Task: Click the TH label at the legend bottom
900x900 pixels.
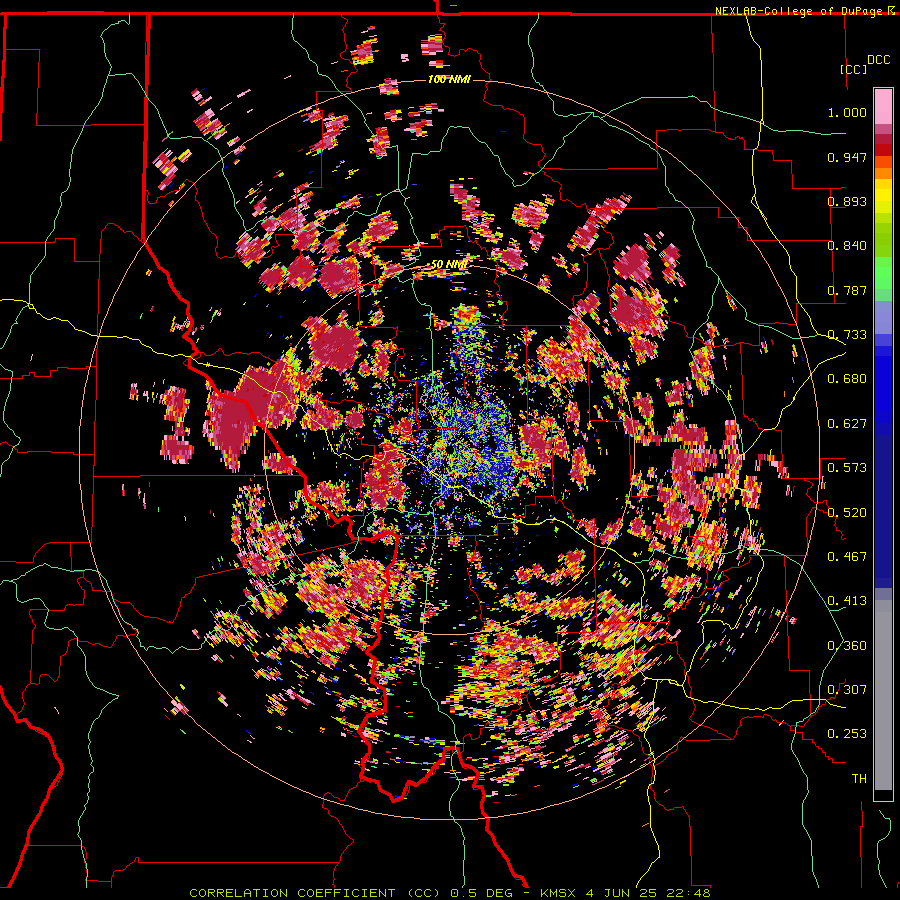Action: (x=859, y=779)
